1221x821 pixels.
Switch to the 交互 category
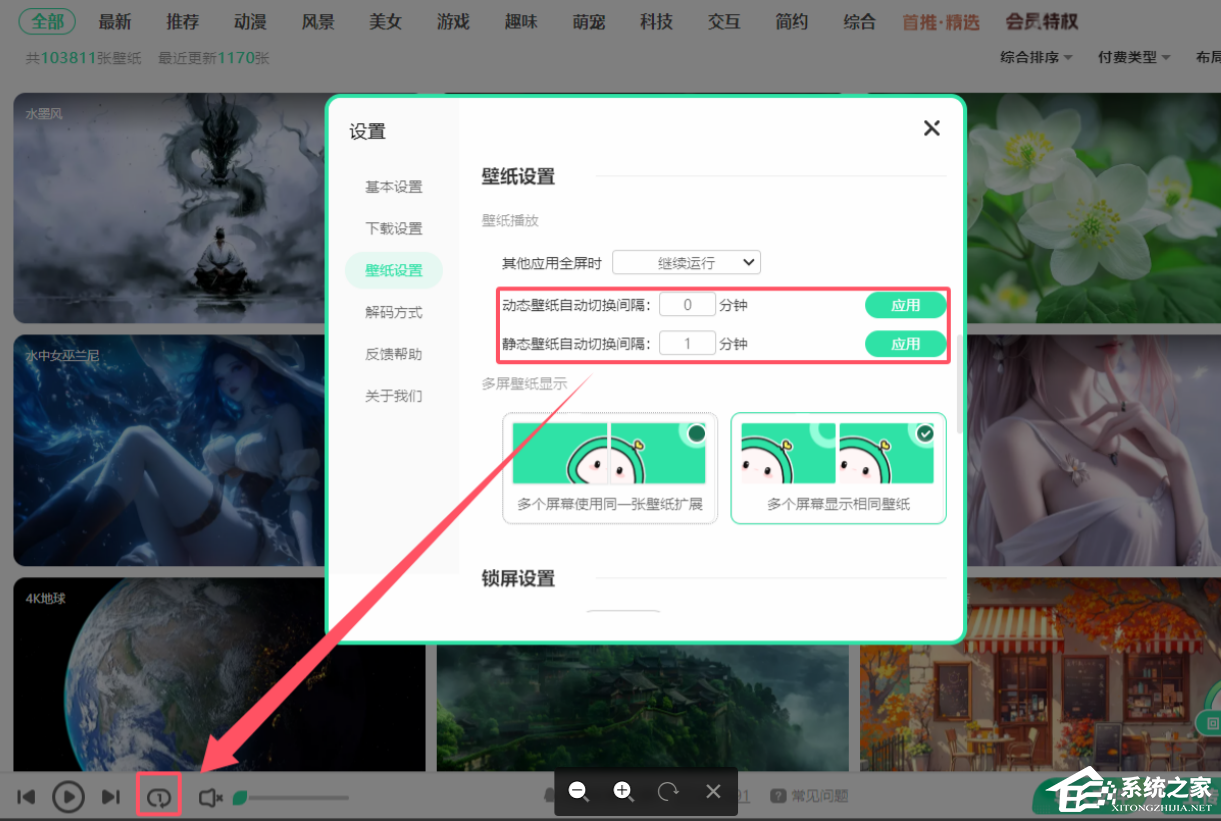click(724, 22)
